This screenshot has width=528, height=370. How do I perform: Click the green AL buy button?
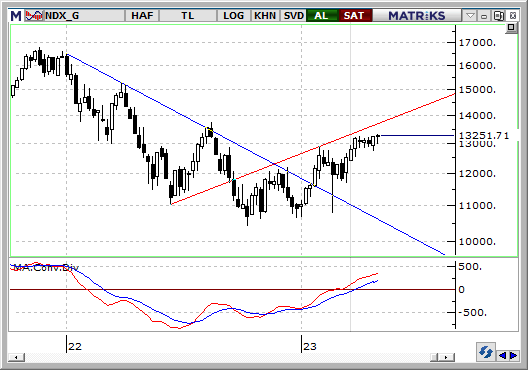click(x=321, y=15)
